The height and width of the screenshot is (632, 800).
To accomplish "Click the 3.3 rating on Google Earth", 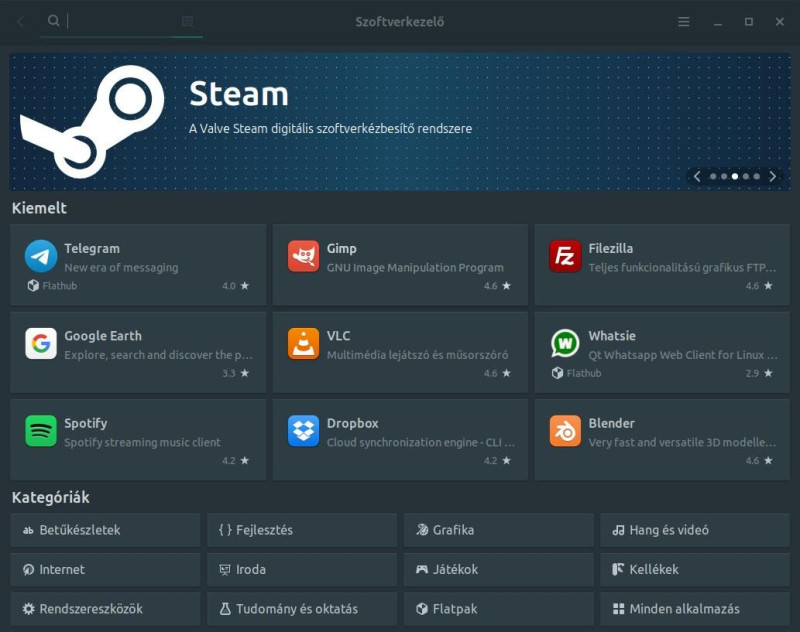I will 229,373.
